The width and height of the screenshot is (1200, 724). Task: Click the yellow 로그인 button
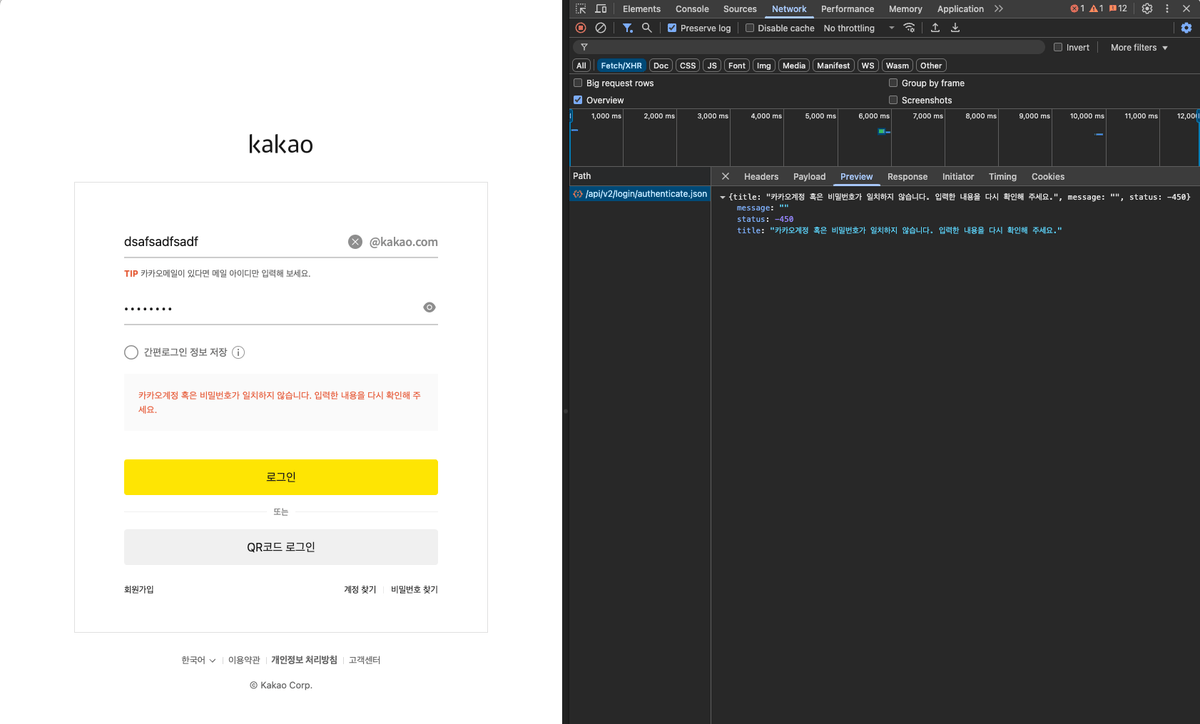[x=281, y=477]
